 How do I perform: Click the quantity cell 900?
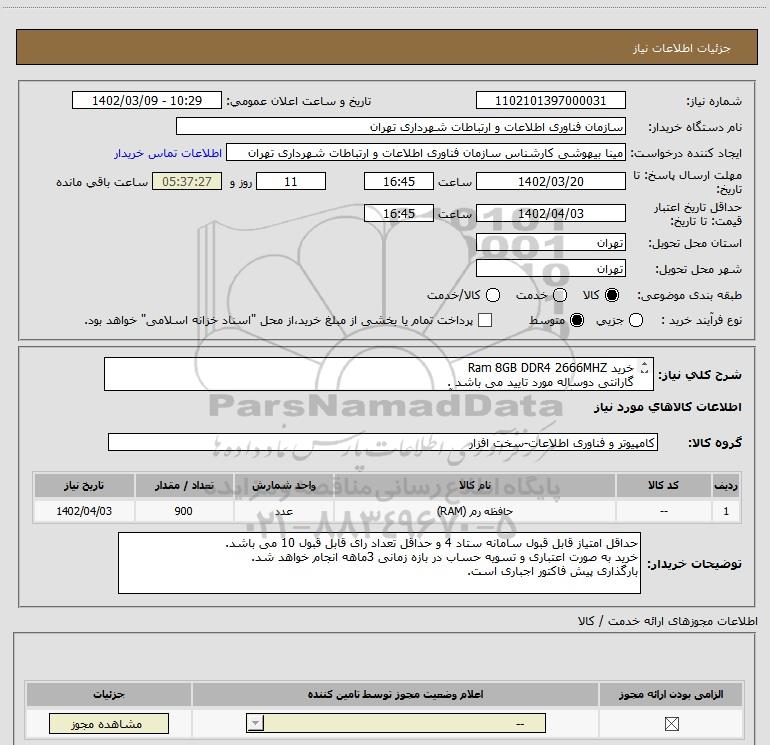coord(184,511)
